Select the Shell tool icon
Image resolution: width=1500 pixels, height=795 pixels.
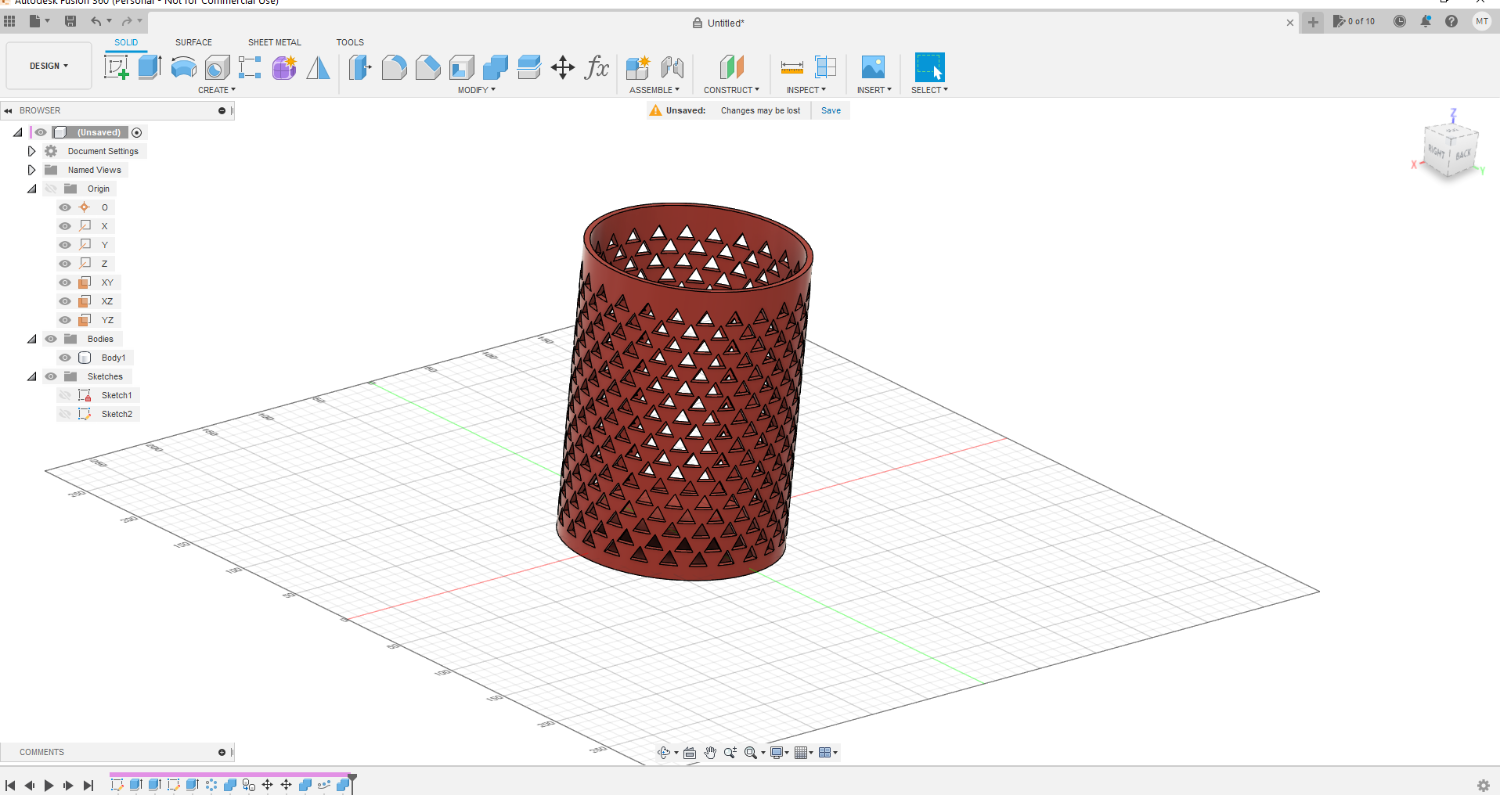[x=461, y=67]
